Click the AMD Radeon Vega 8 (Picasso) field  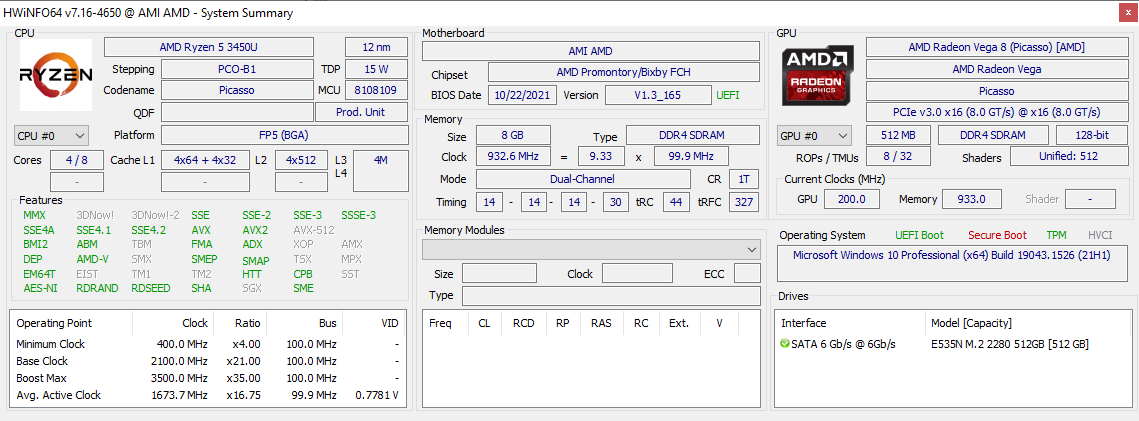coord(996,47)
